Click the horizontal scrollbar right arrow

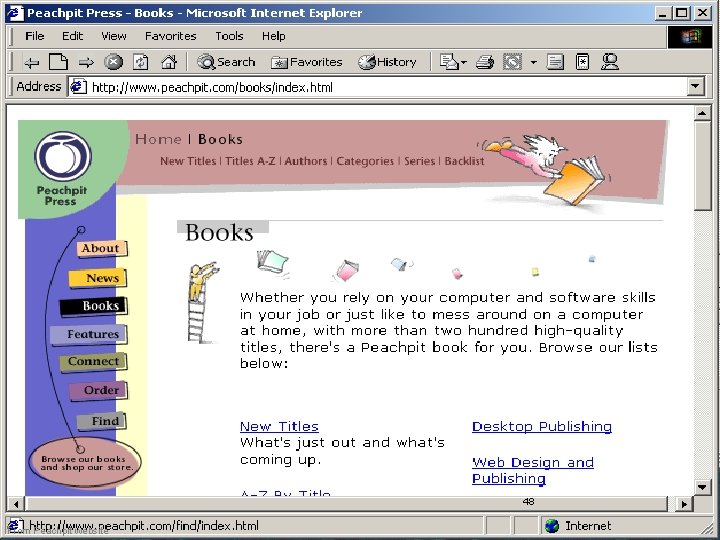pyautogui.click(x=684, y=504)
